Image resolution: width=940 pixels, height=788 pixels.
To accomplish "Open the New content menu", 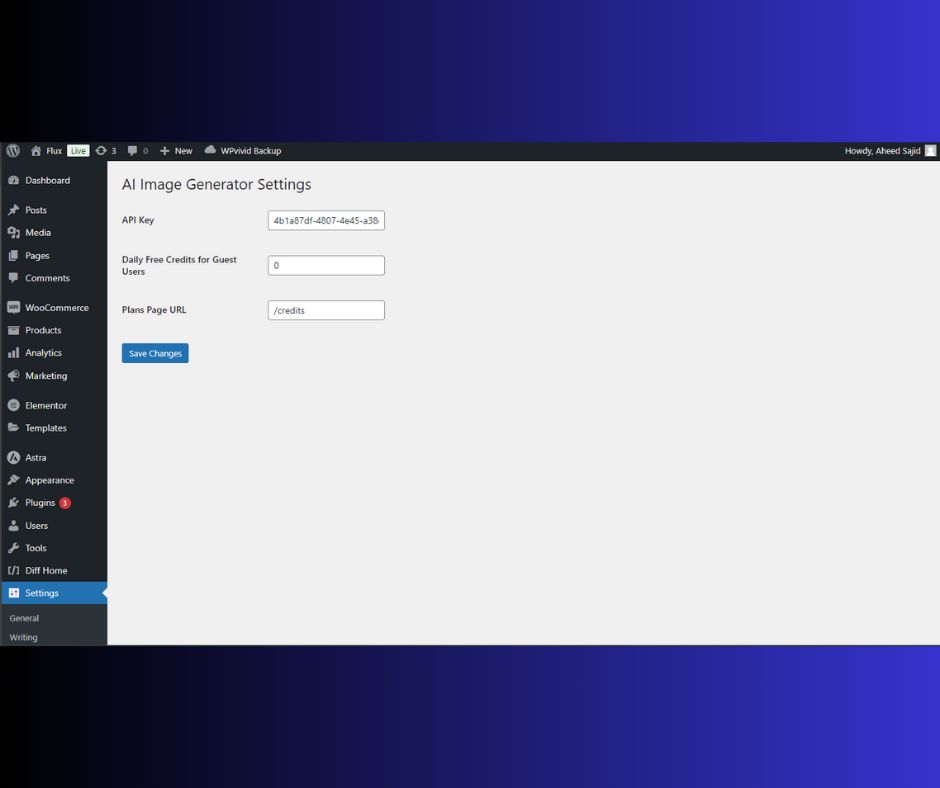I will pyautogui.click(x=176, y=151).
